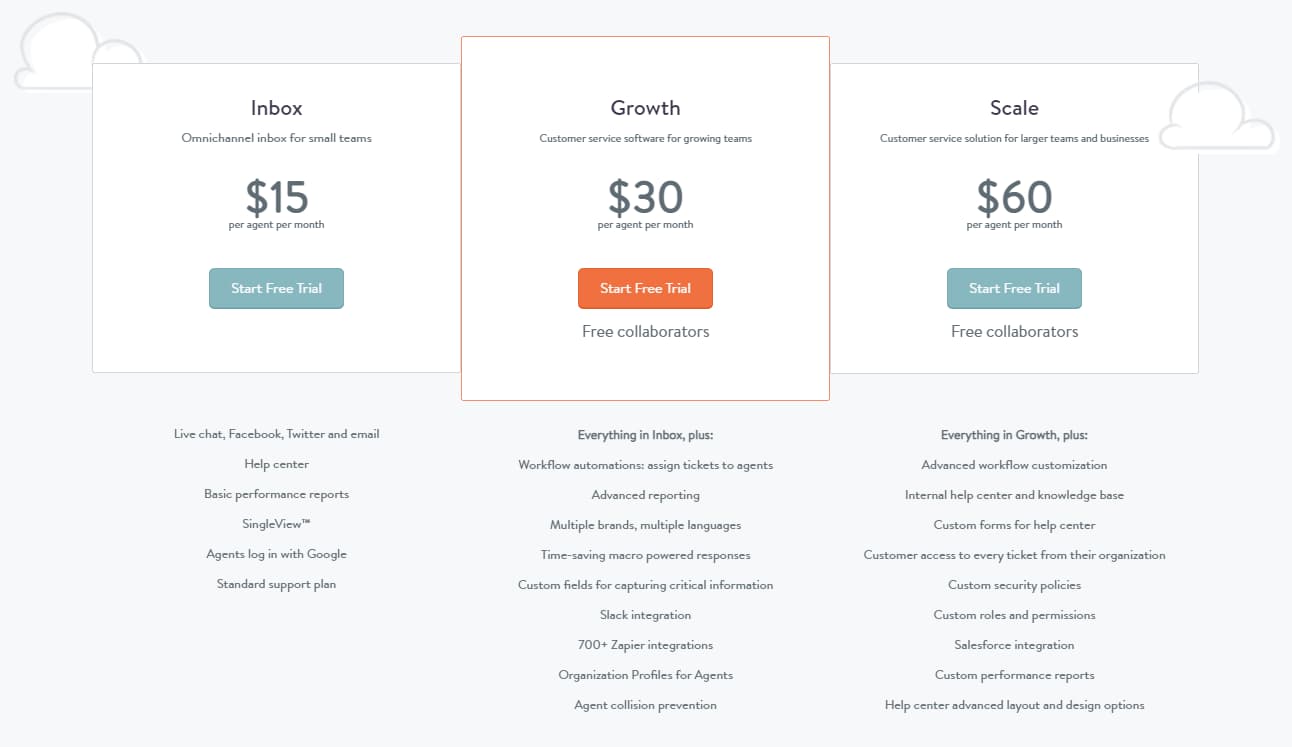Select the Help center item under Inbox
Viewport: 1292px width, 747px height.
(276, 464)
